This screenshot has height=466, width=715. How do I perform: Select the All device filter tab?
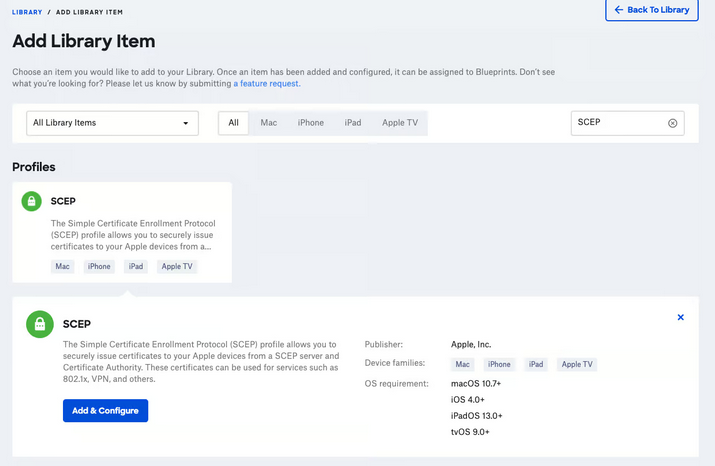click(x=233, y=123)
